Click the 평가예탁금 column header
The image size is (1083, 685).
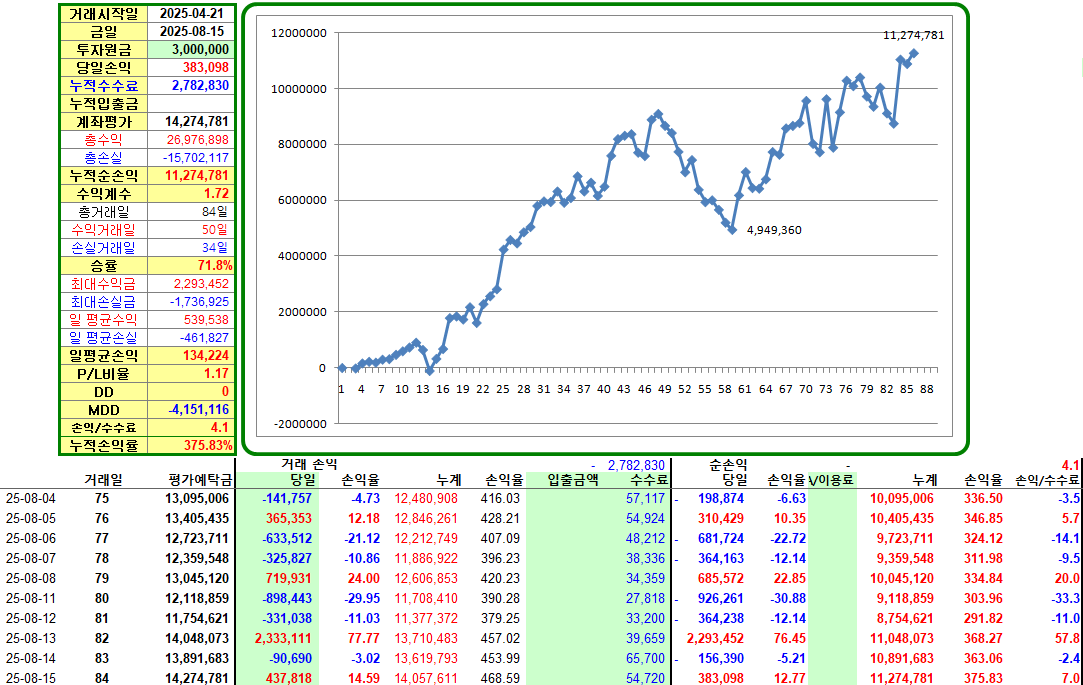pyautogui.click(x=200, y=480)
